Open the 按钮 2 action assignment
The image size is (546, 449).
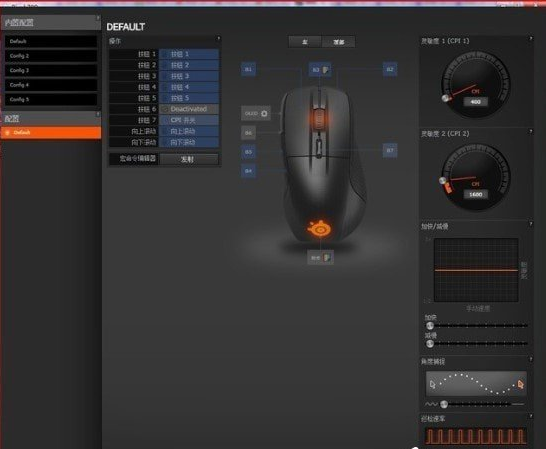click(x=189, y=65)
